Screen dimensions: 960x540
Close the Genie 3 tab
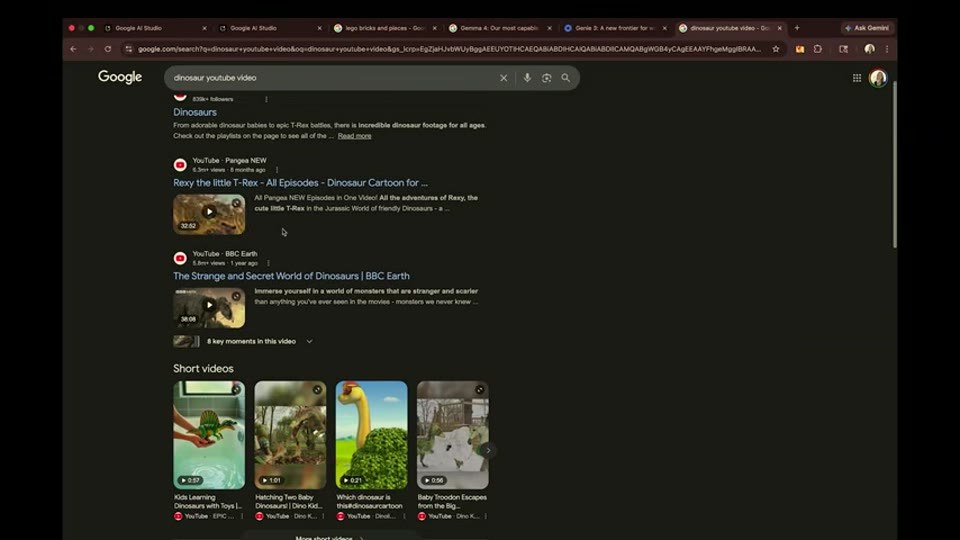pos(664,28)
